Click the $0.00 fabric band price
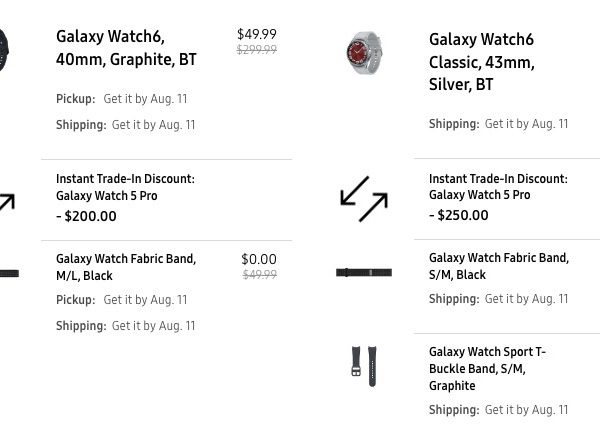Image resolution: width=600 pixels, height=430 pixels. tap(259, 259)
